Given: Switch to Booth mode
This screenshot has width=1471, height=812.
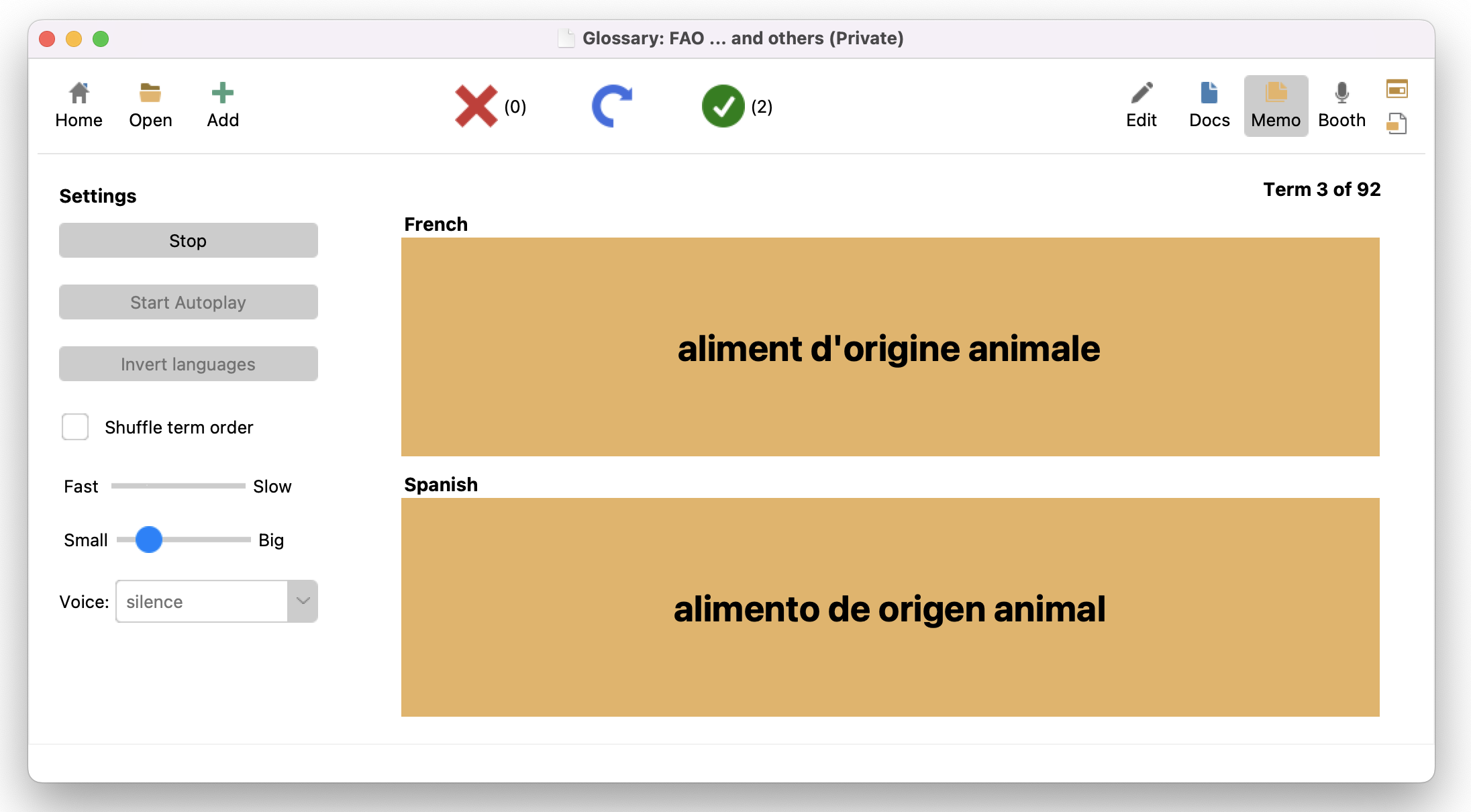Looking at the screenshot, I should click(1341, 105).
